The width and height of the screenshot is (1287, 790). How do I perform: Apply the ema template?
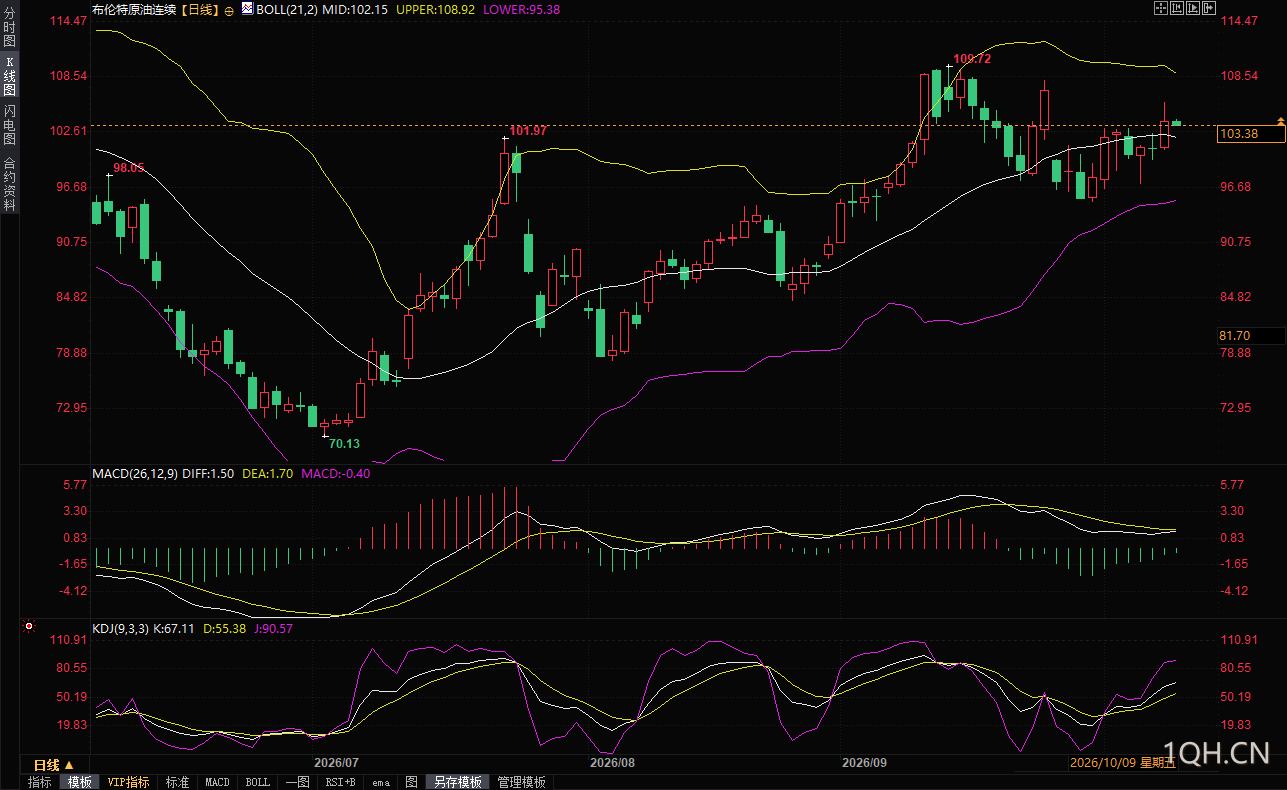[381, 782]
